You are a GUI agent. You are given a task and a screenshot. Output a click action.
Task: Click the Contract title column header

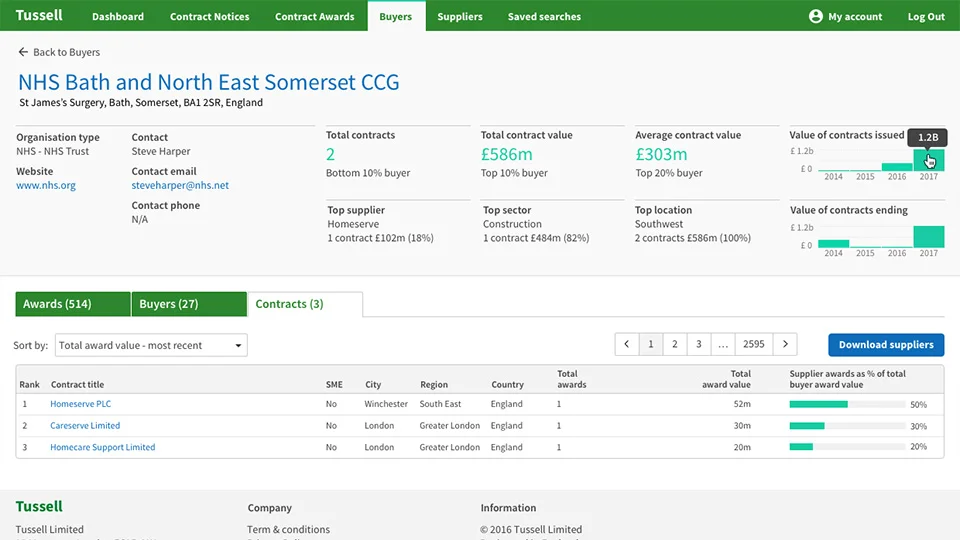click(77, 384)
